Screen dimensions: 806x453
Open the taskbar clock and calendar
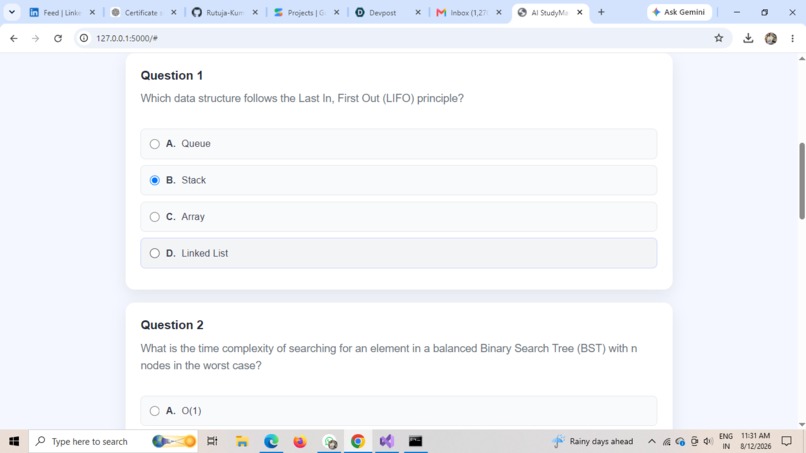coord(755,441)
